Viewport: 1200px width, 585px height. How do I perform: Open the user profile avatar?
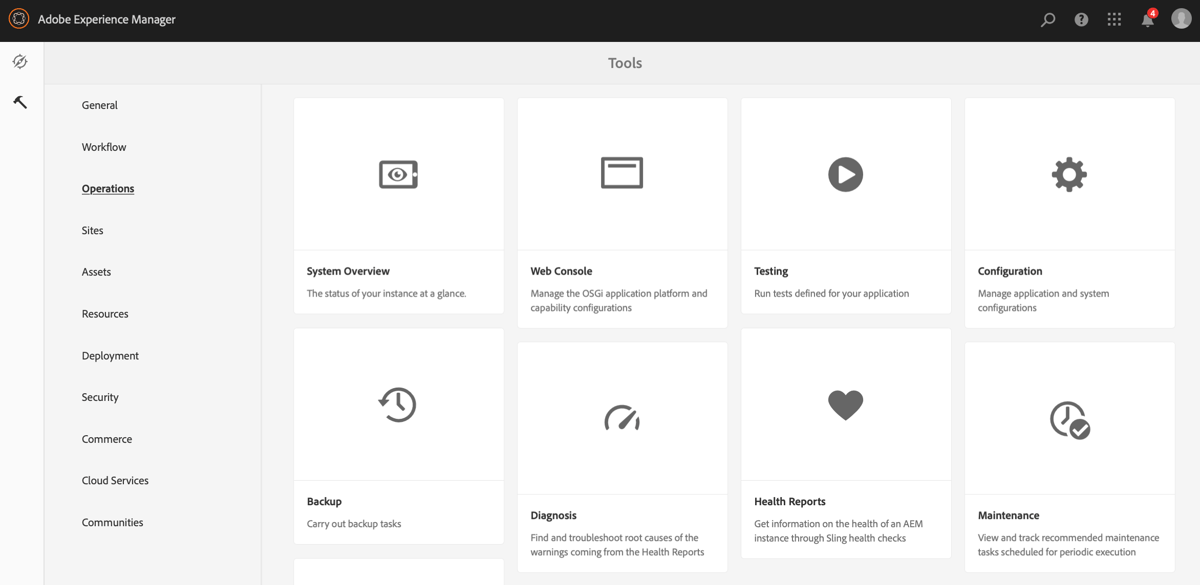point(1180,19)
